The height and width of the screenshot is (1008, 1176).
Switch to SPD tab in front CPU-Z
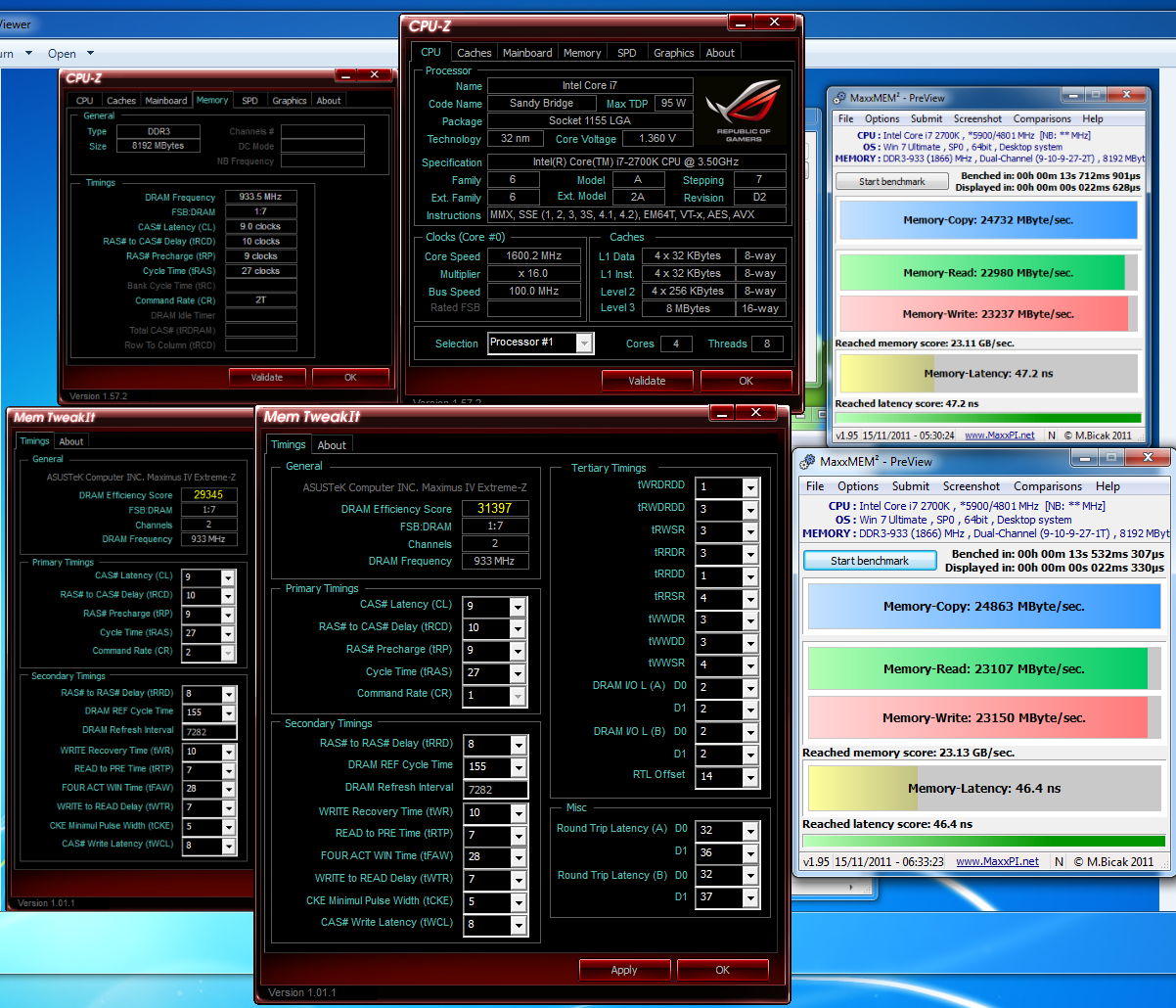click(627, 53)
